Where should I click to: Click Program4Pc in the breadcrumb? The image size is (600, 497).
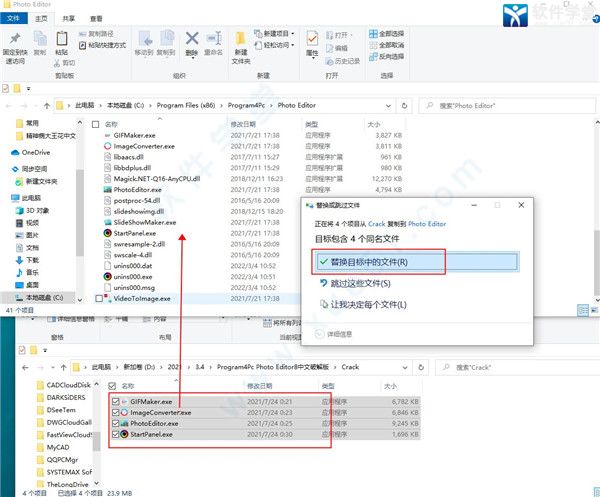pyautogui.click(x=246, y=105)
